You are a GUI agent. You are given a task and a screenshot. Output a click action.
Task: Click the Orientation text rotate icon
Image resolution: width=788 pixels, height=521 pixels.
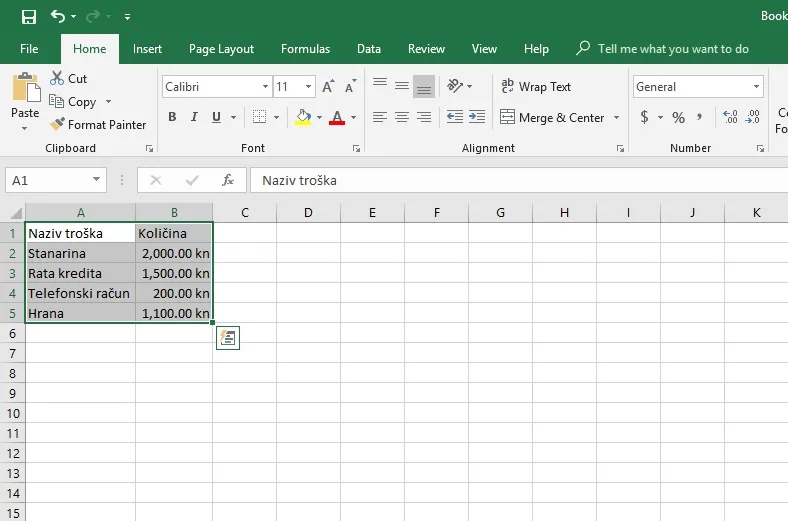click(455, 86)
